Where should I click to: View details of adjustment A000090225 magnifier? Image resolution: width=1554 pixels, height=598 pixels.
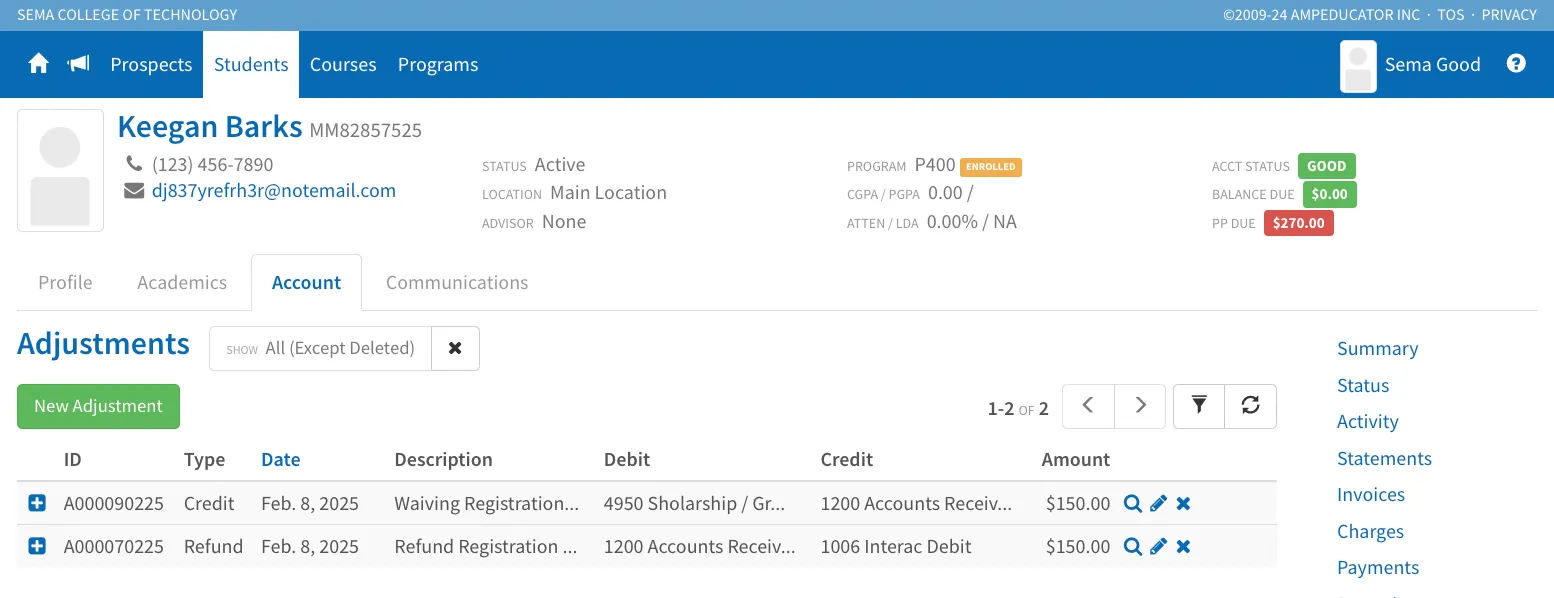click(x=1132, y=504)
